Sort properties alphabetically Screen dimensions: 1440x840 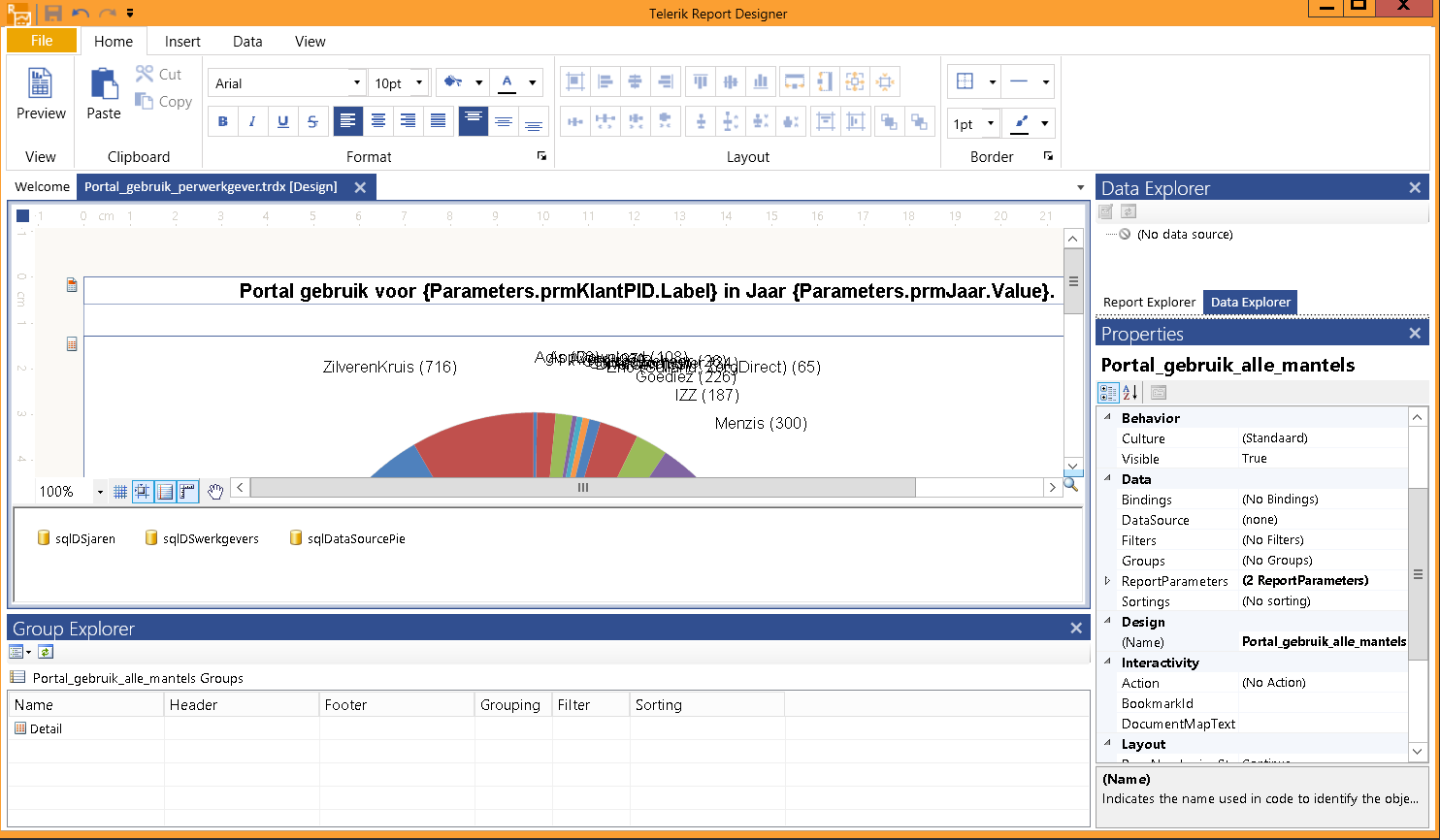point(1130,393)
